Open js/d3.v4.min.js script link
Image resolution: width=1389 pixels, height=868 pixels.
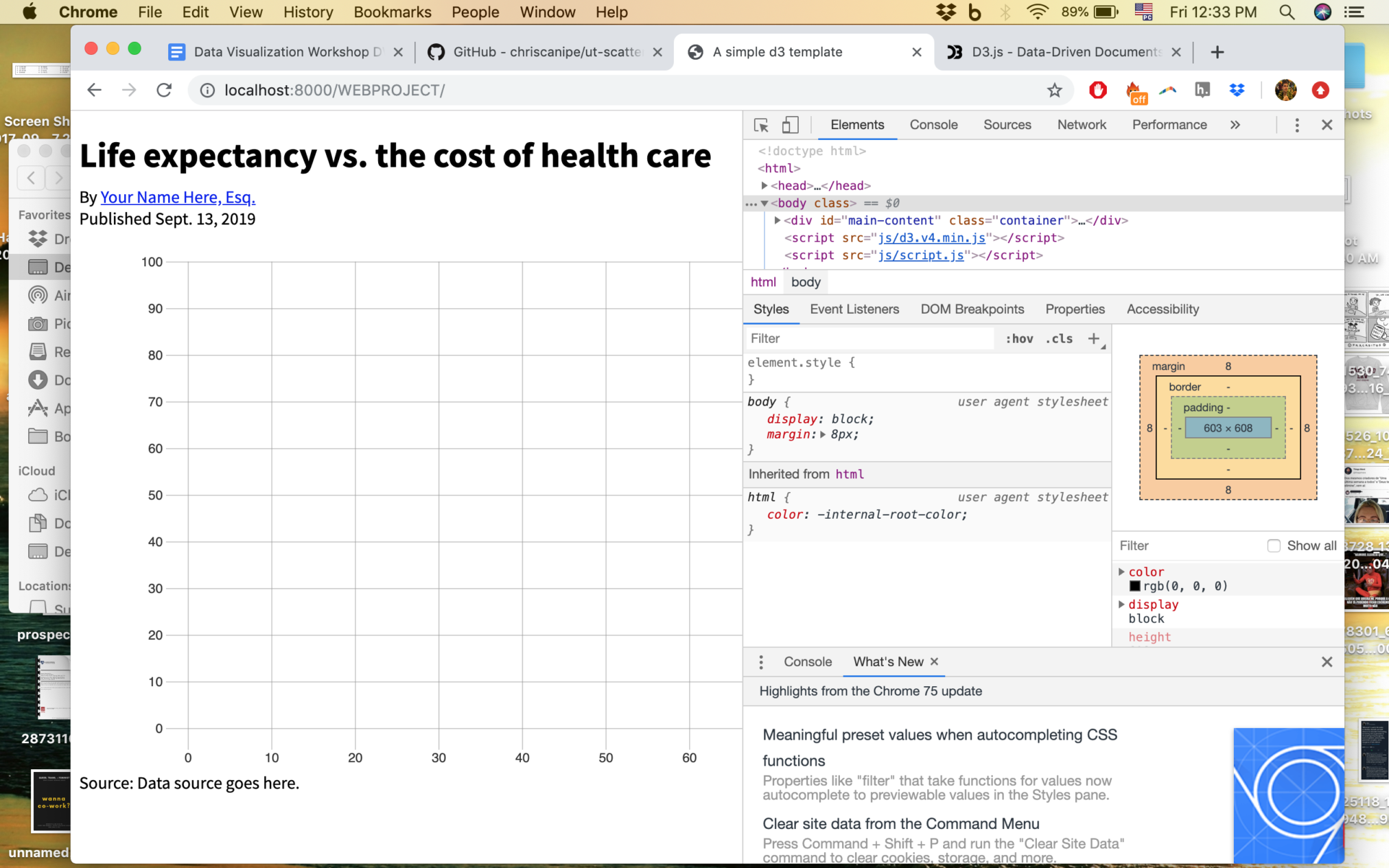click(x=932, y=238)
